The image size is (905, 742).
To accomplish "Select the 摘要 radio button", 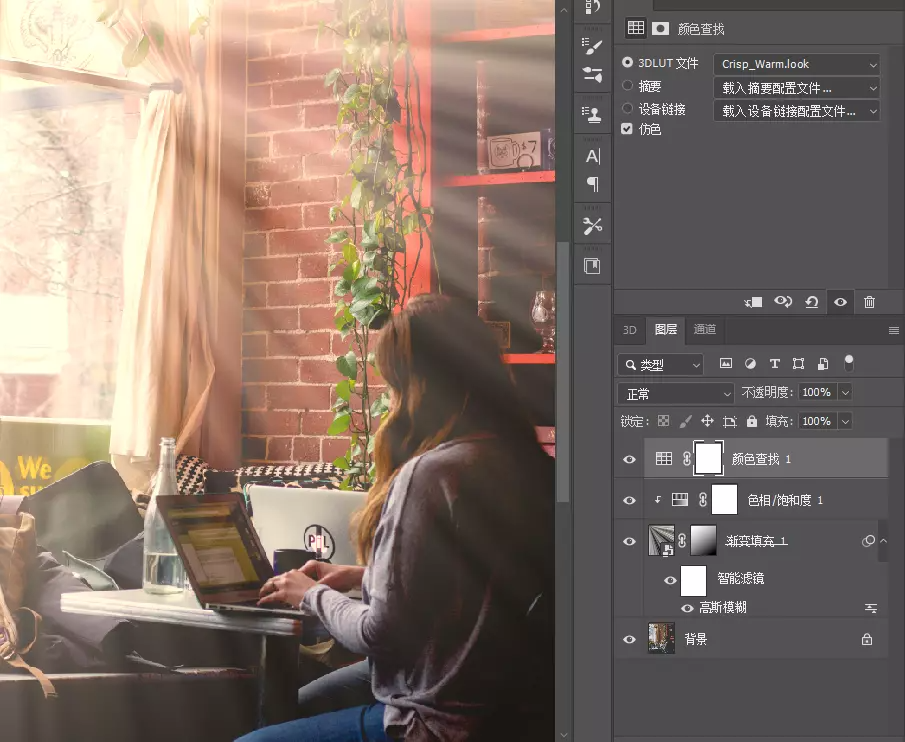I will pyautogui.click(x=627, y=86).
